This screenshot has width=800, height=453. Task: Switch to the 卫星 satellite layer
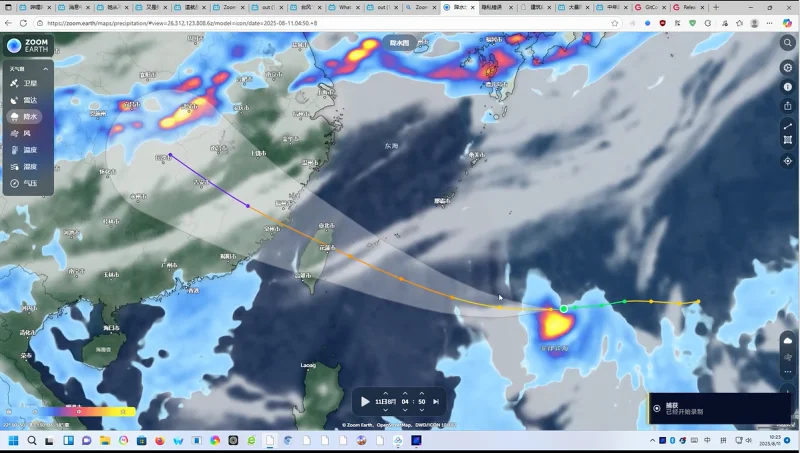(x=24, y=83)
